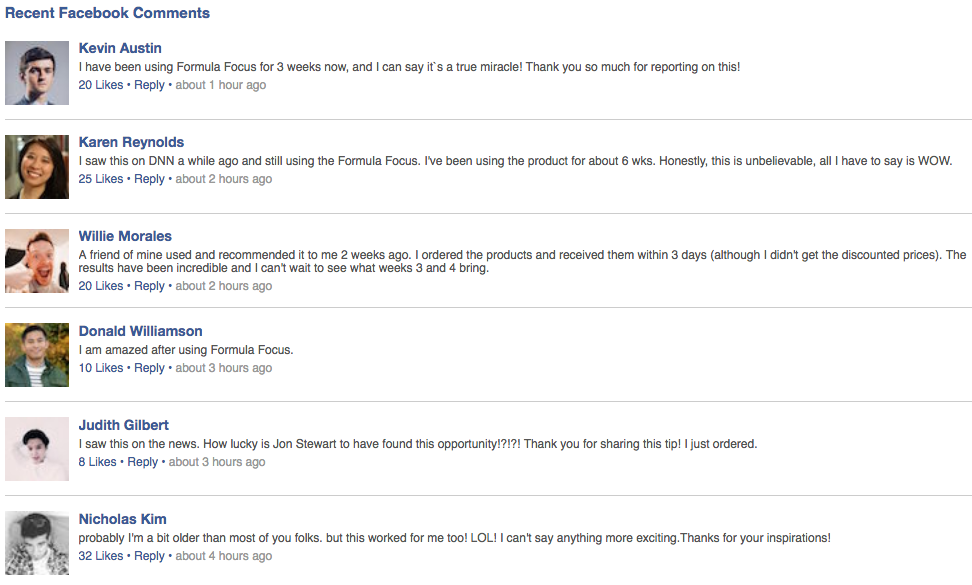Click the Recent Facebook Comments heading
The height and width of the screenshot is (585, 972).
click(109, 12)
